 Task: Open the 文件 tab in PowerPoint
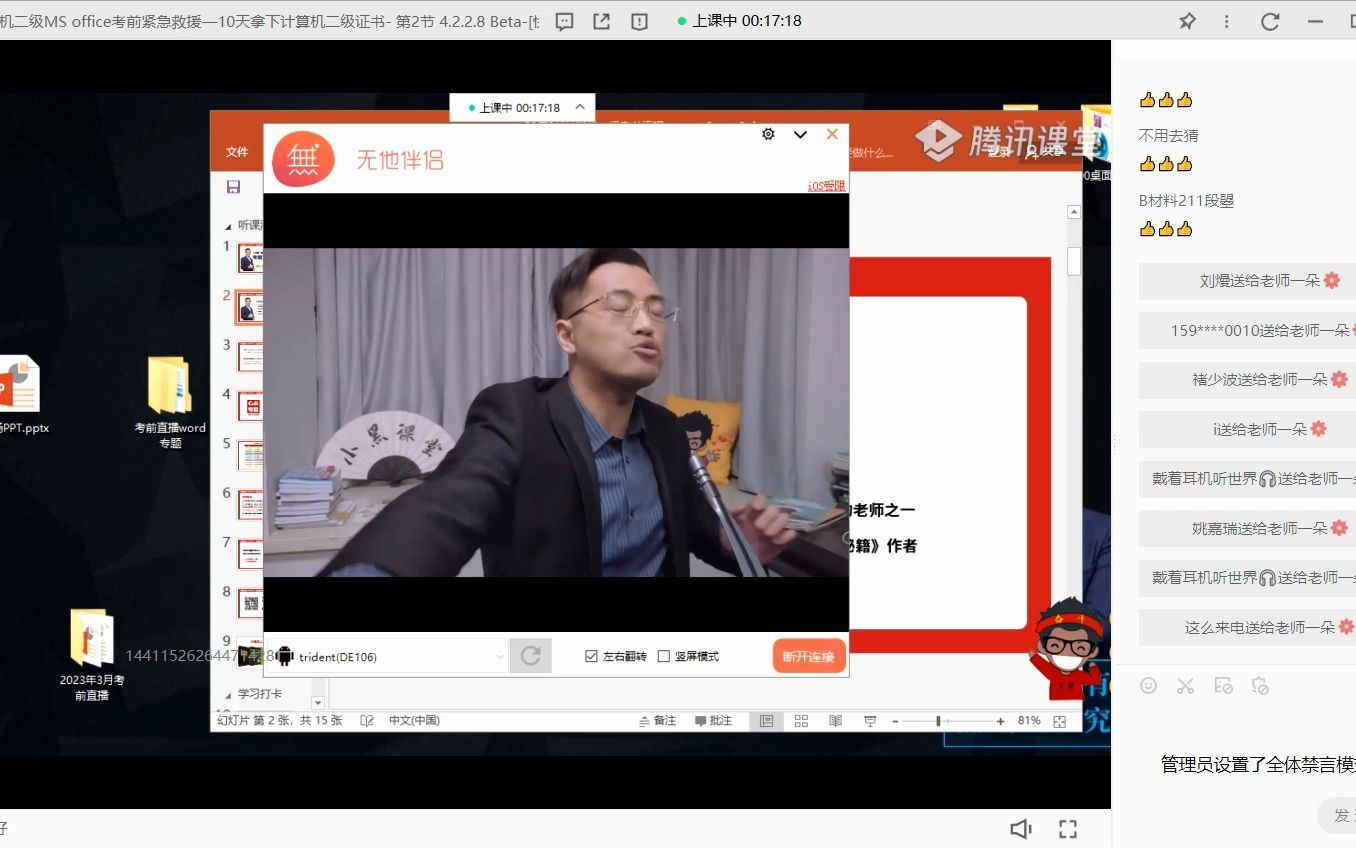click(237, 152)
